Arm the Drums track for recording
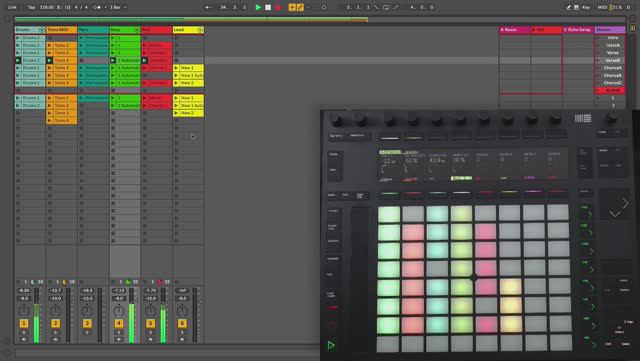This screenshot has width=640, height=361. (x=24, y=339)
